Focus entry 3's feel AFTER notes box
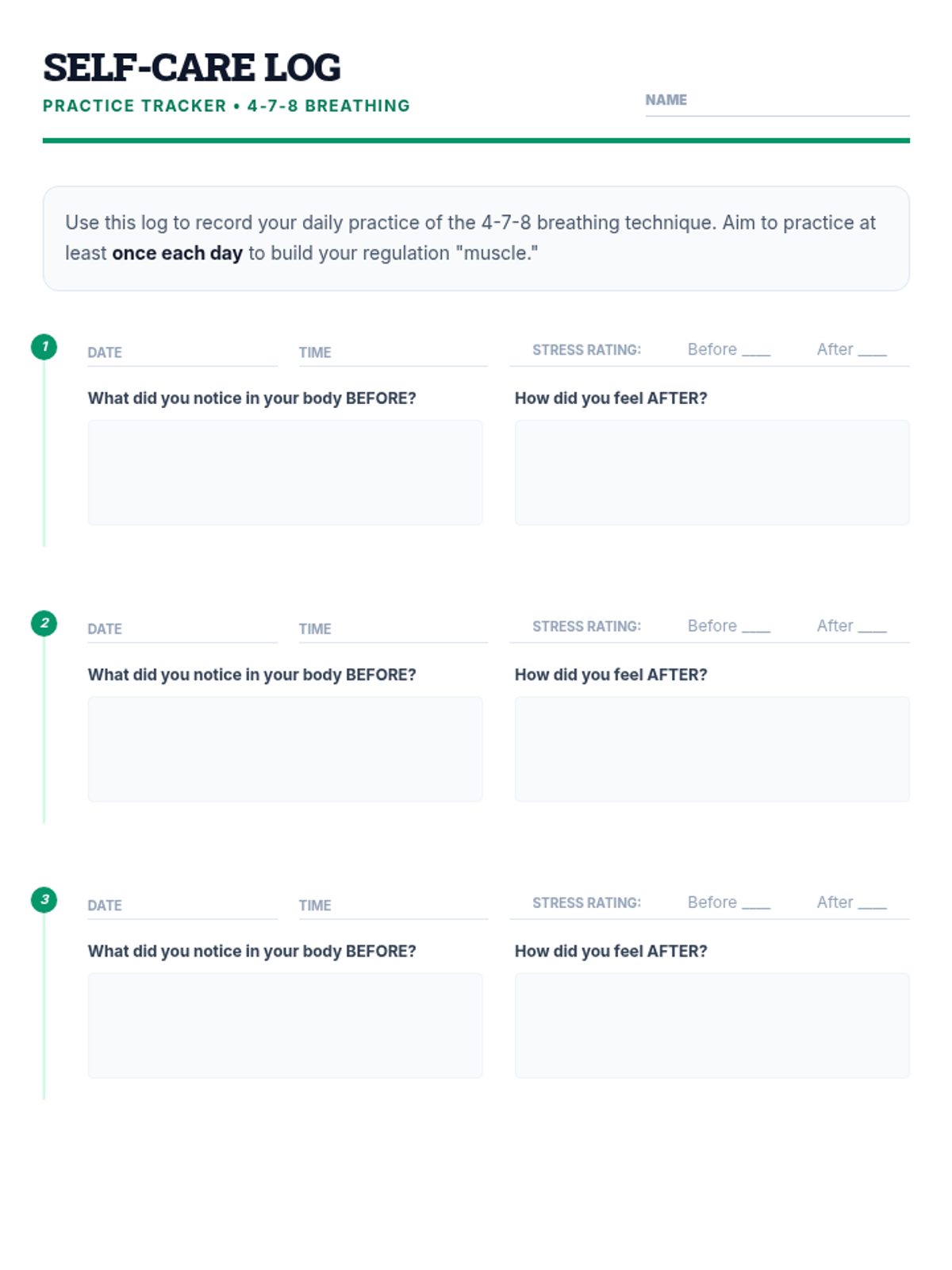Viewport: 952px width, 1270px height. click(x=712, y=1025)
